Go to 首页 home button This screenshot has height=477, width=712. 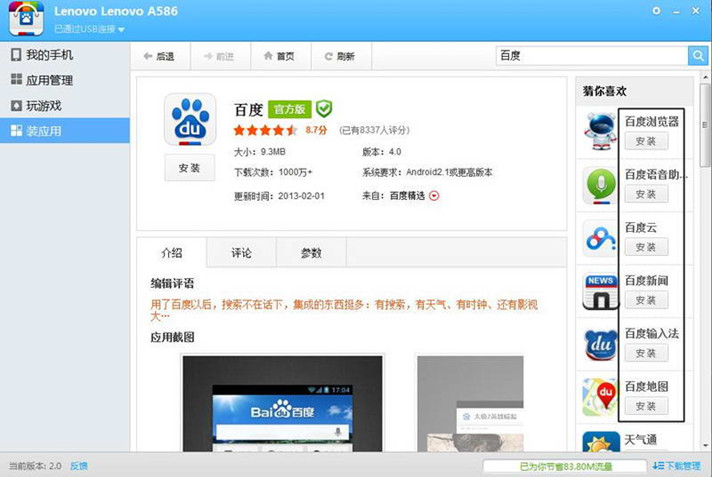click(280, 56)
